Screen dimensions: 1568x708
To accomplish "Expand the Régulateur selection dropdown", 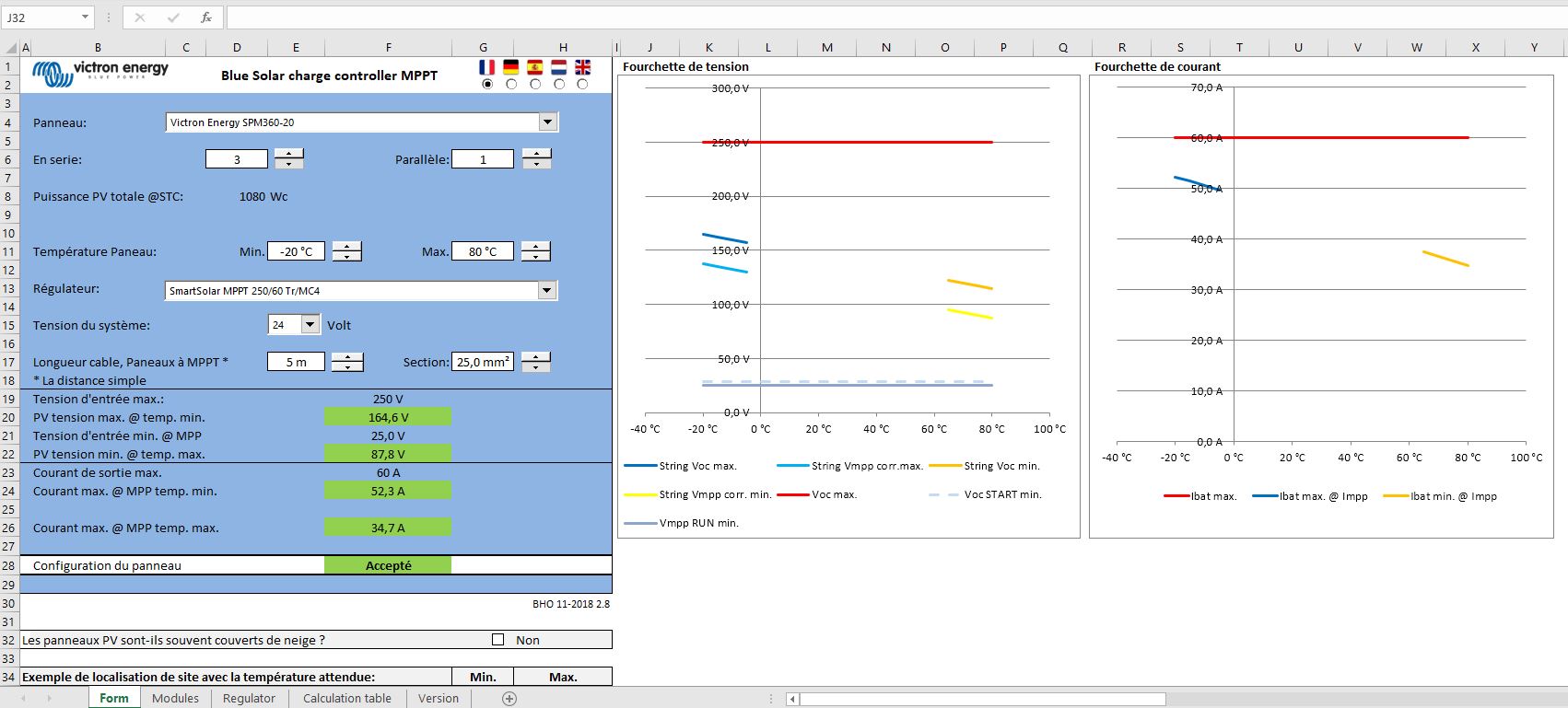I will [547, 291].
